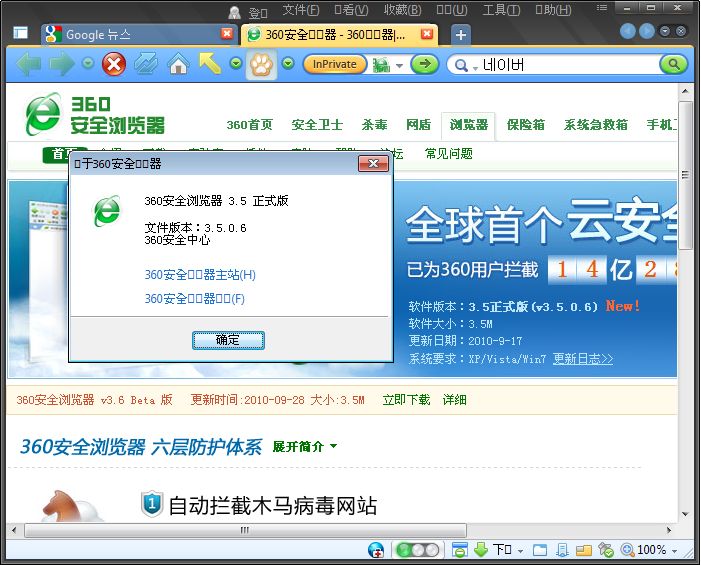
Task: Refresh the page using the blue arrows icon
Action: click(146, 64)
